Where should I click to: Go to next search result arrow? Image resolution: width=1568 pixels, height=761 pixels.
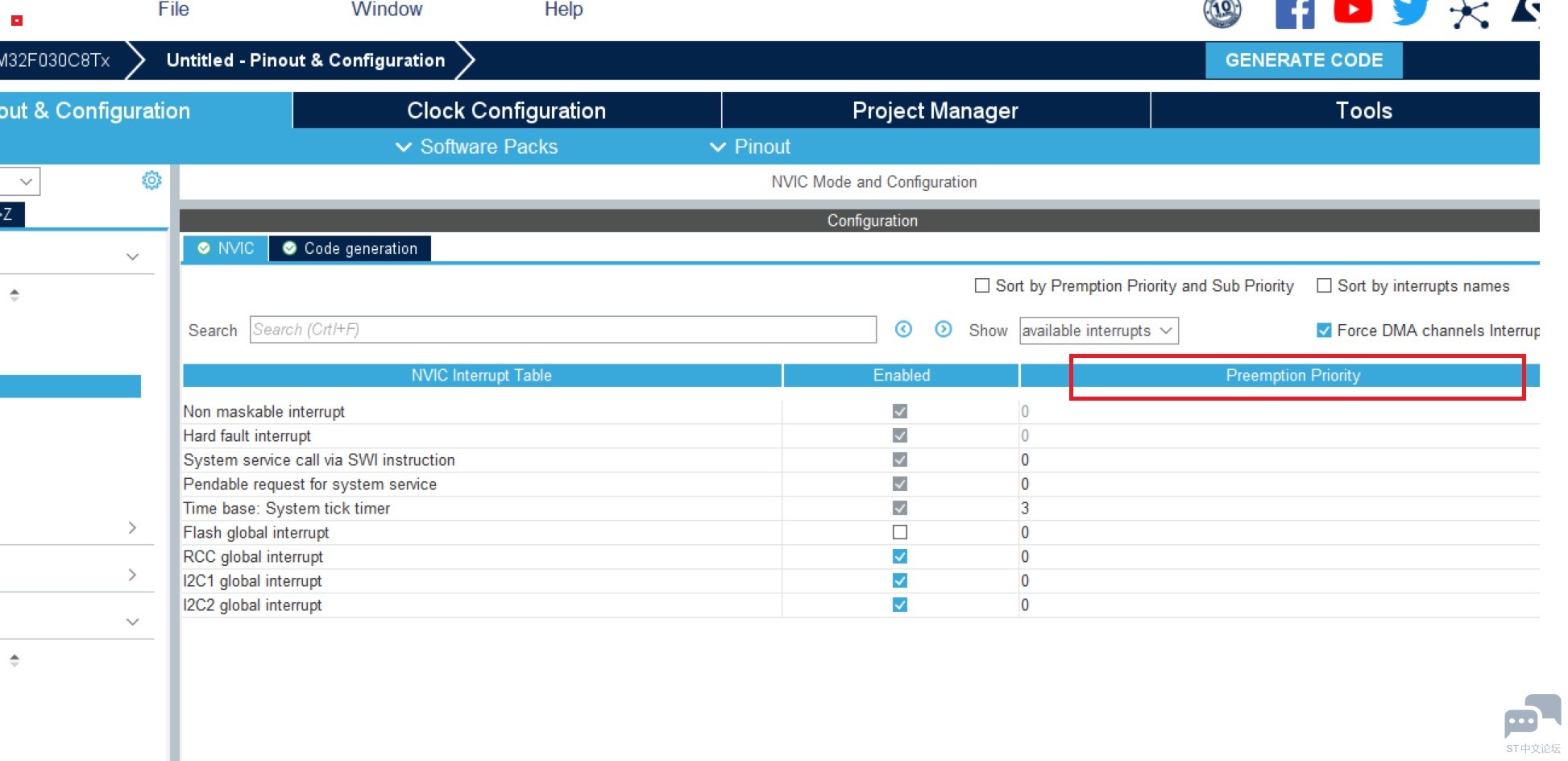click(944, 329)
